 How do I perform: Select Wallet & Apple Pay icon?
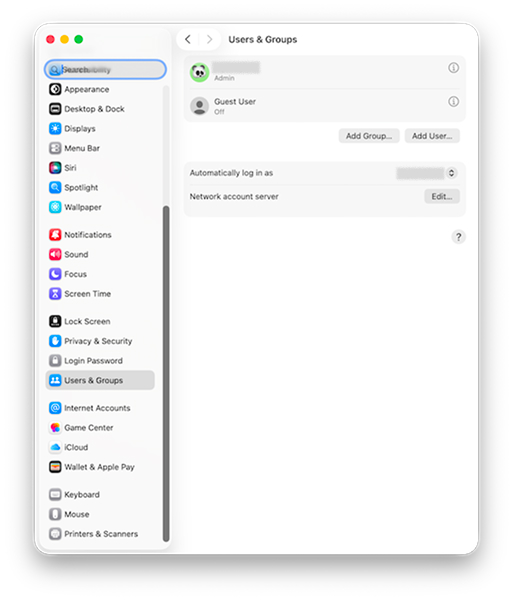55,467
